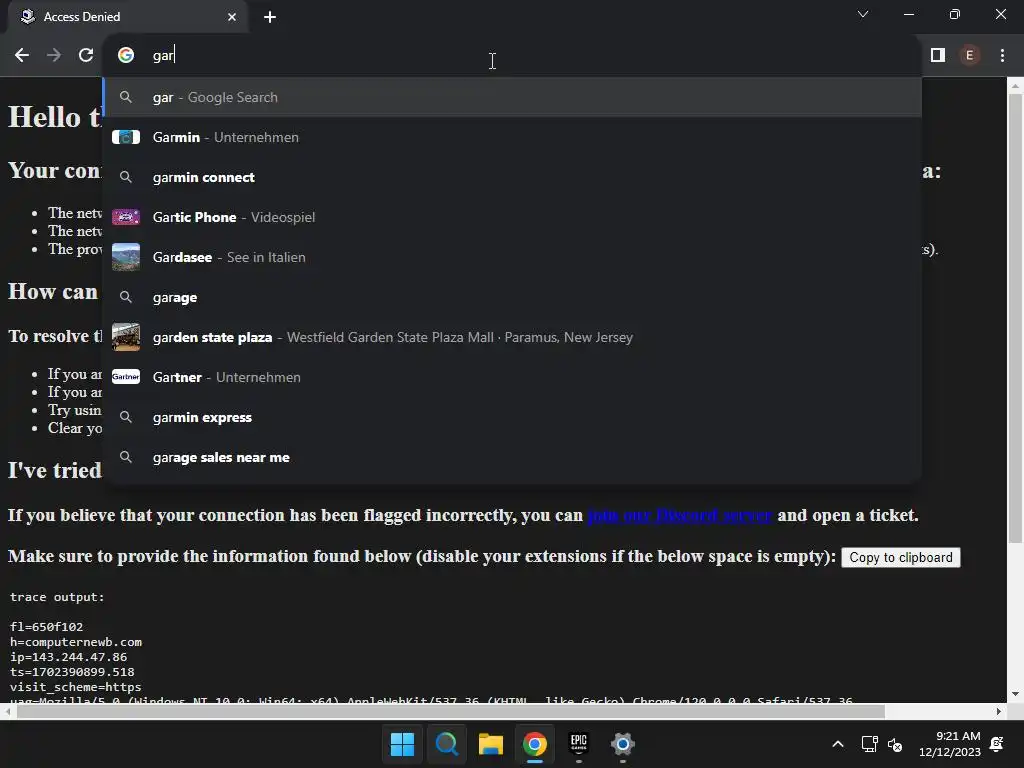Open File Explorer from taskbar

click(x=490, y=744)
